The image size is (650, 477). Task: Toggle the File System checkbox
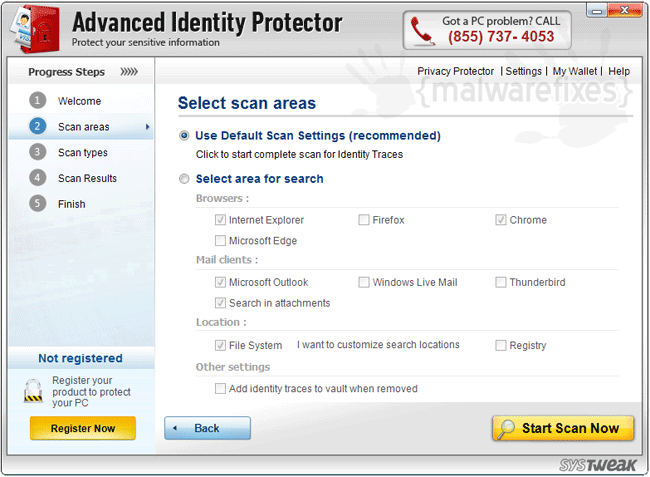[220, 345]
